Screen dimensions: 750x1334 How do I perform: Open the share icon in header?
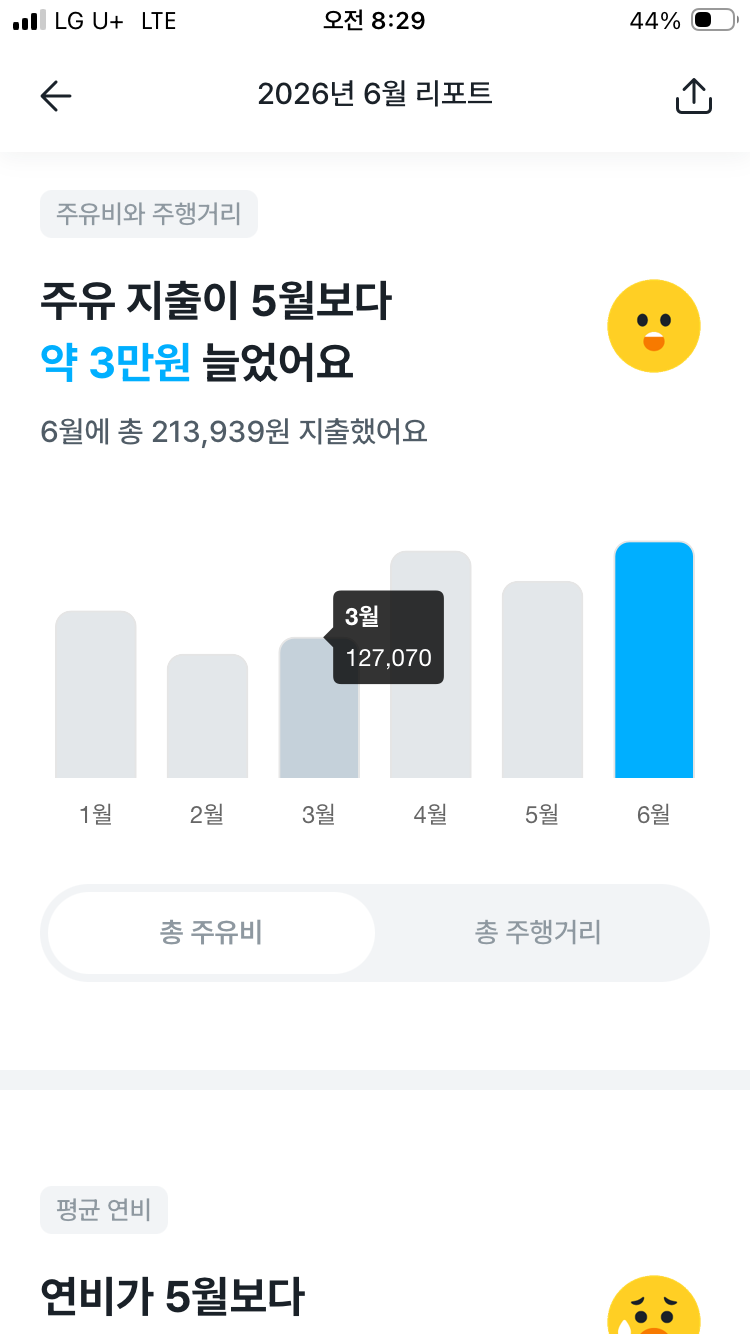(694, 96)
